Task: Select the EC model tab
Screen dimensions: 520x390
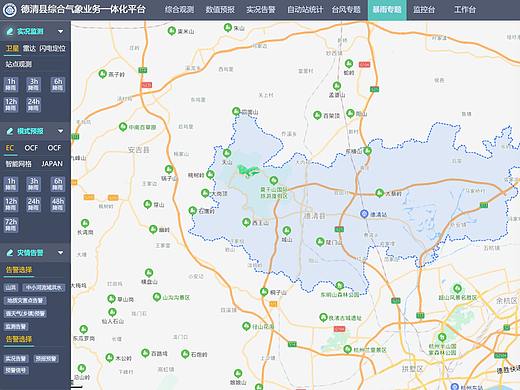Action: point(10,148)
